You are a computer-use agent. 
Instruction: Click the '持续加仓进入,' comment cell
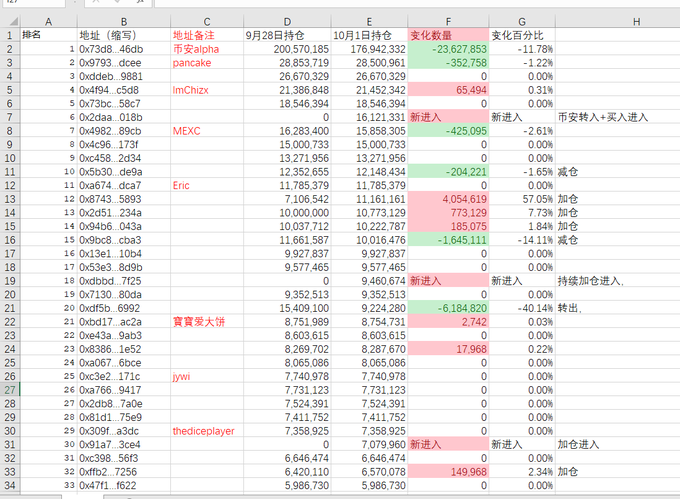[x=618, y=281]
